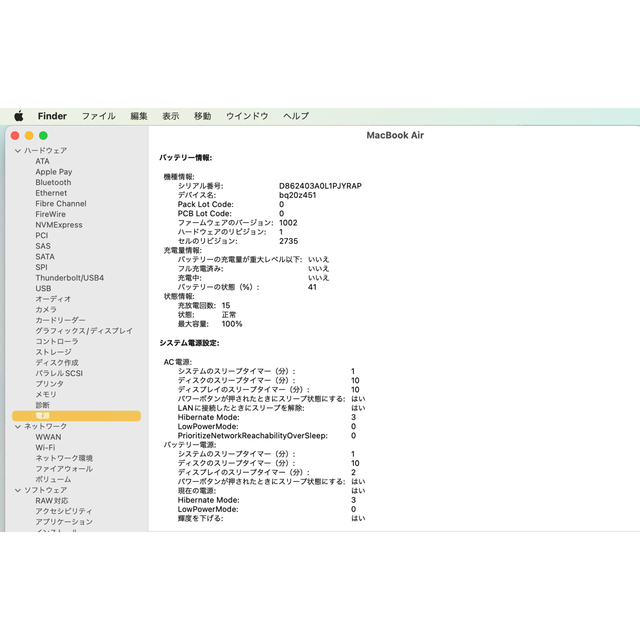The width and height of the screenshot is (640, 640).
Task: Select RAW対応 in the sidebar
Action: click(x=52, y=501)
